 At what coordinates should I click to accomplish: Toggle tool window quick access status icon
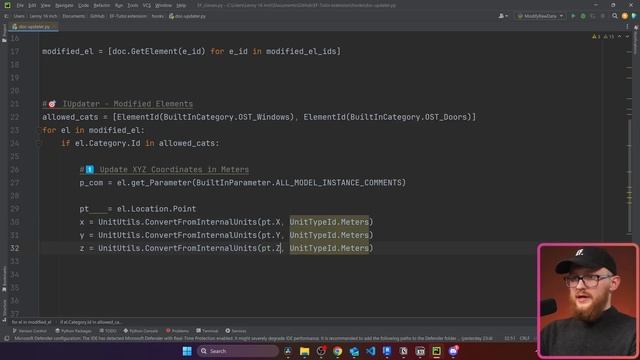[7, 338]
